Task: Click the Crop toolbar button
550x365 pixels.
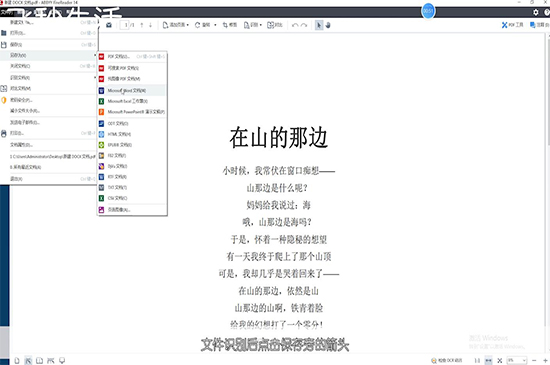Action: [x=230, y=25]
